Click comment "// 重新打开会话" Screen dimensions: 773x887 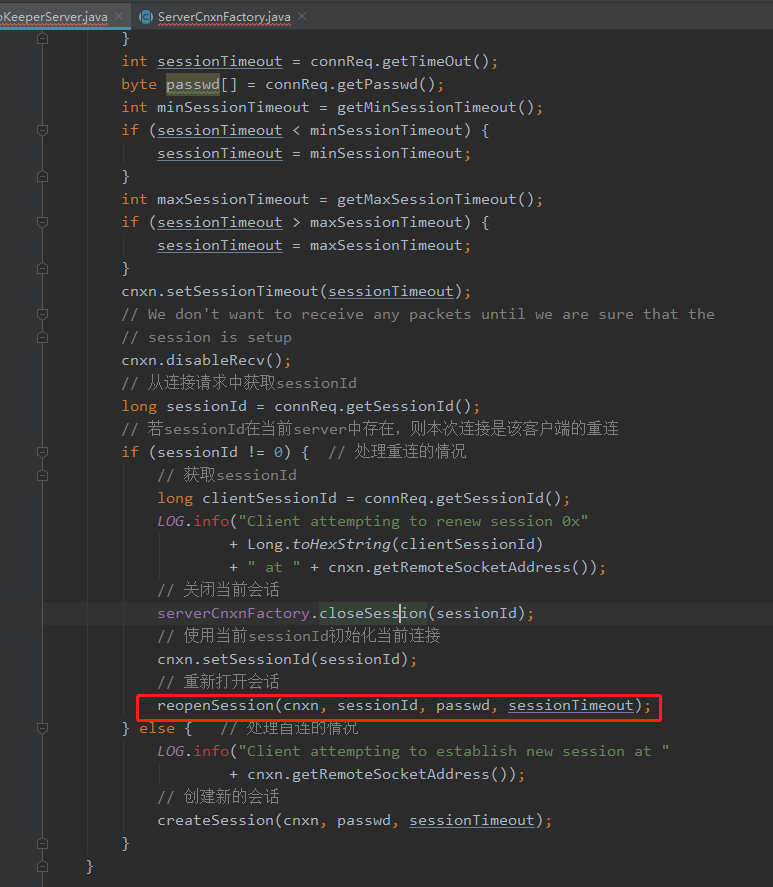(x=218, y=682)
